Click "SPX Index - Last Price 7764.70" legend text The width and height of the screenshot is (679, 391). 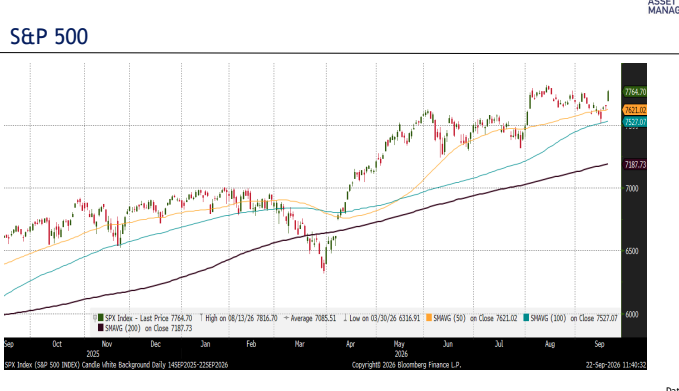click(149, 318)
